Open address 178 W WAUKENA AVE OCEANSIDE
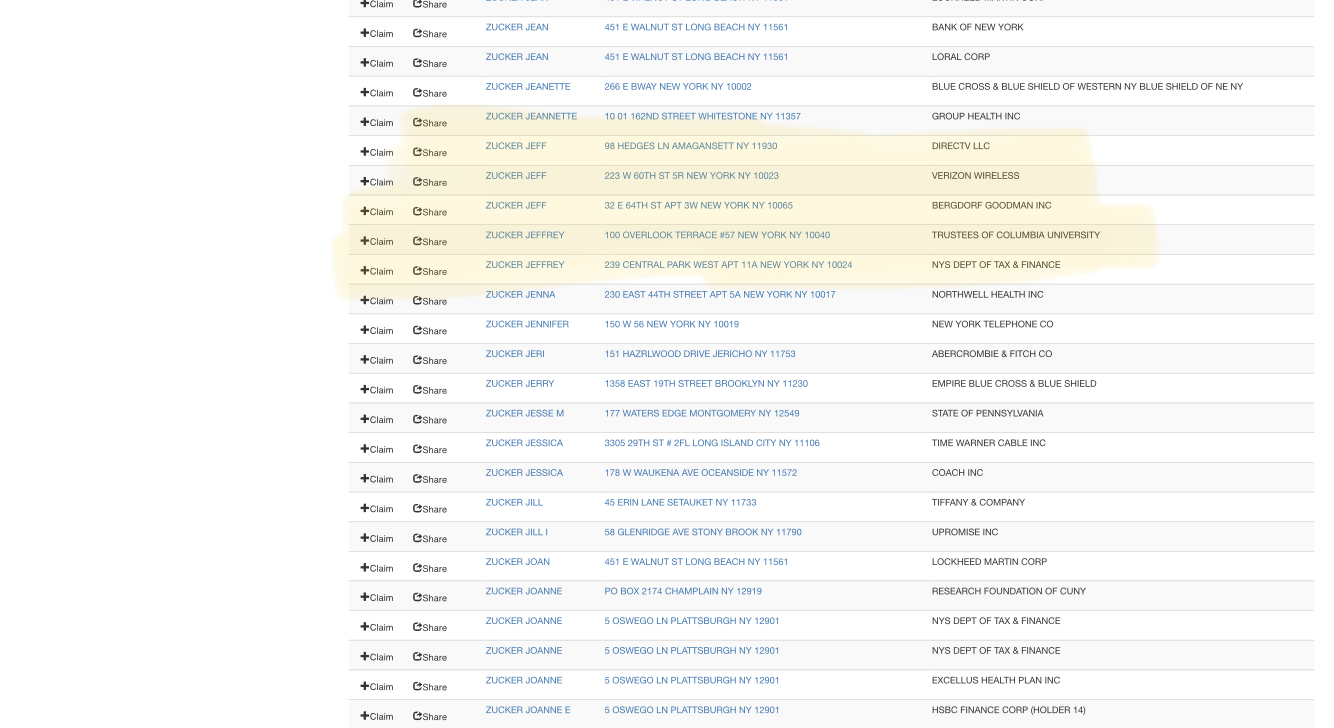This screenshot has width=1334, height=728. (x=700, y=473)
